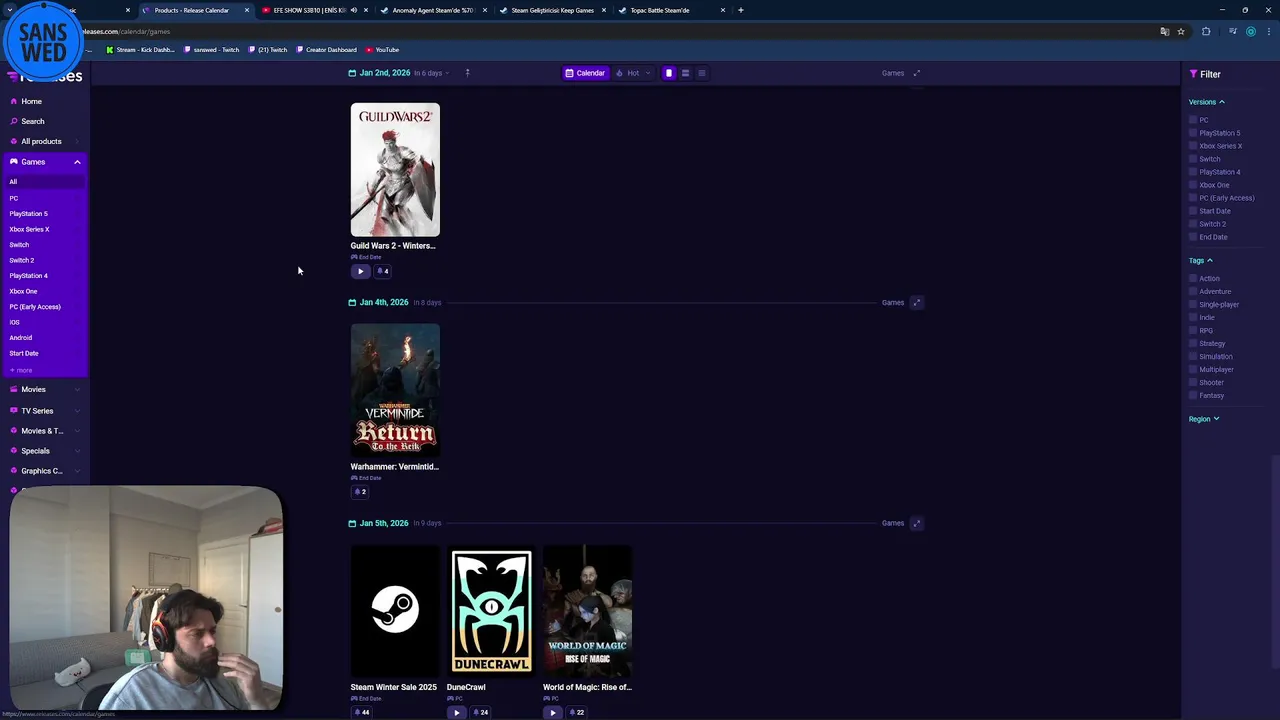Open the YouTube bookmark

click(383, 50)
